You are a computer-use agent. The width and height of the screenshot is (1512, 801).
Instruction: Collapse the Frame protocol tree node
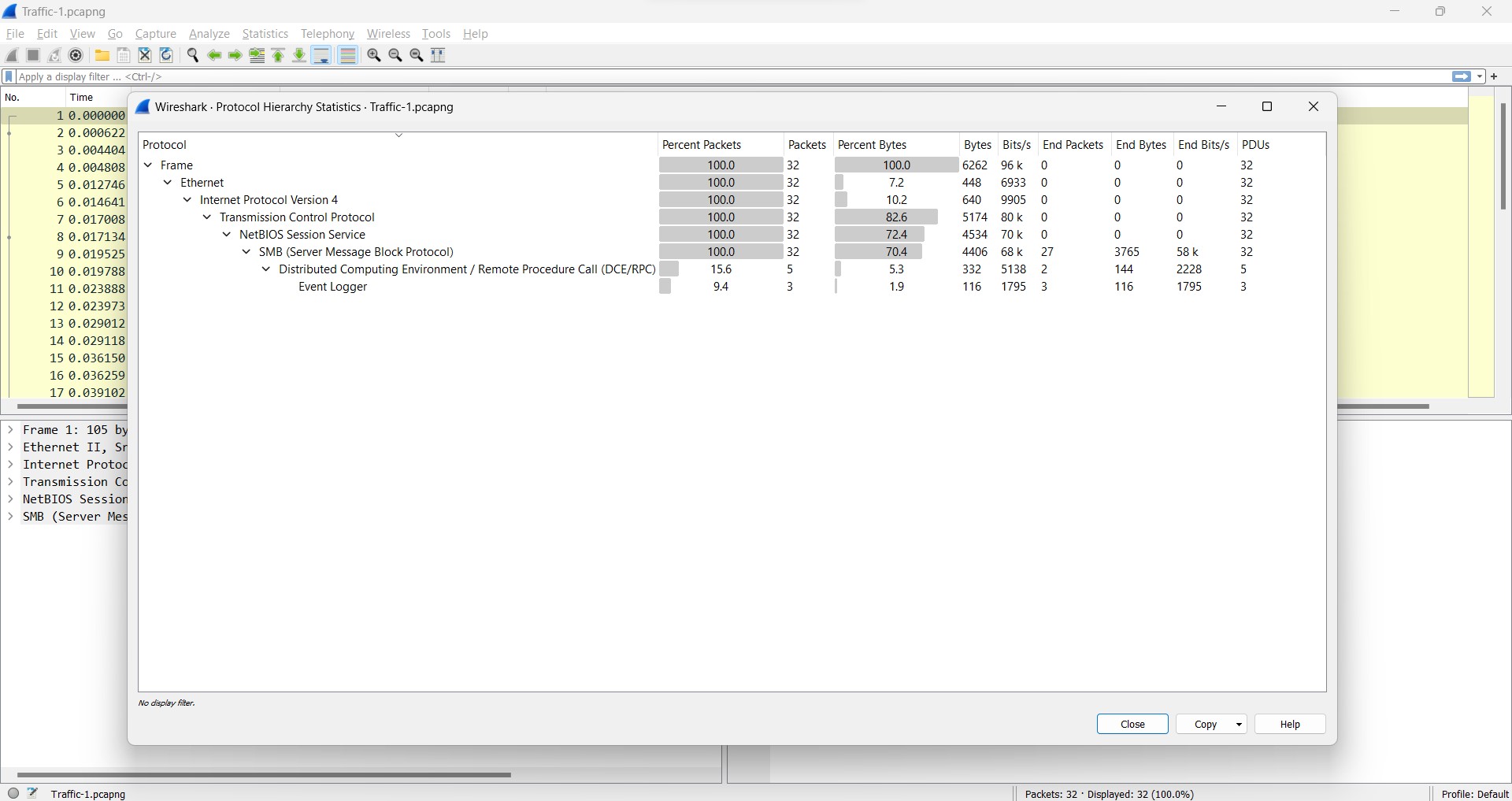148,165
